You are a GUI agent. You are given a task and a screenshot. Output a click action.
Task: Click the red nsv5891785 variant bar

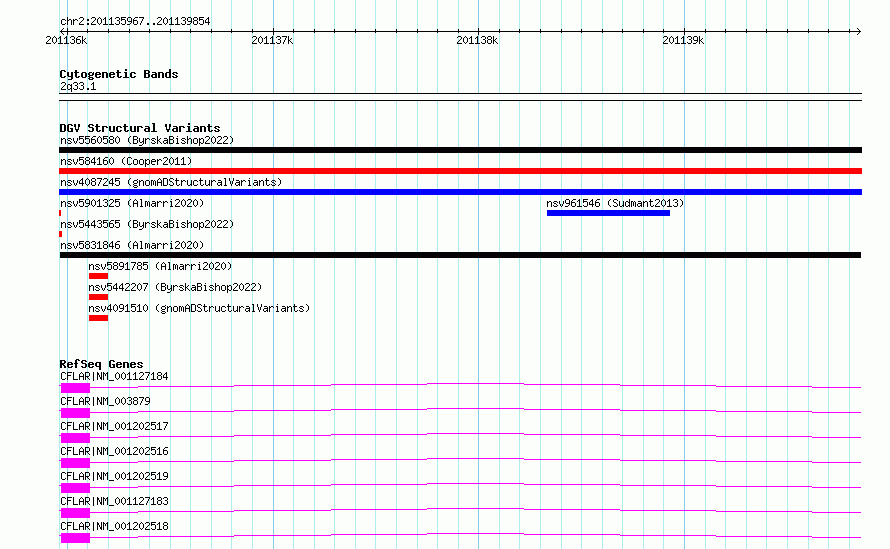[98, 276]
